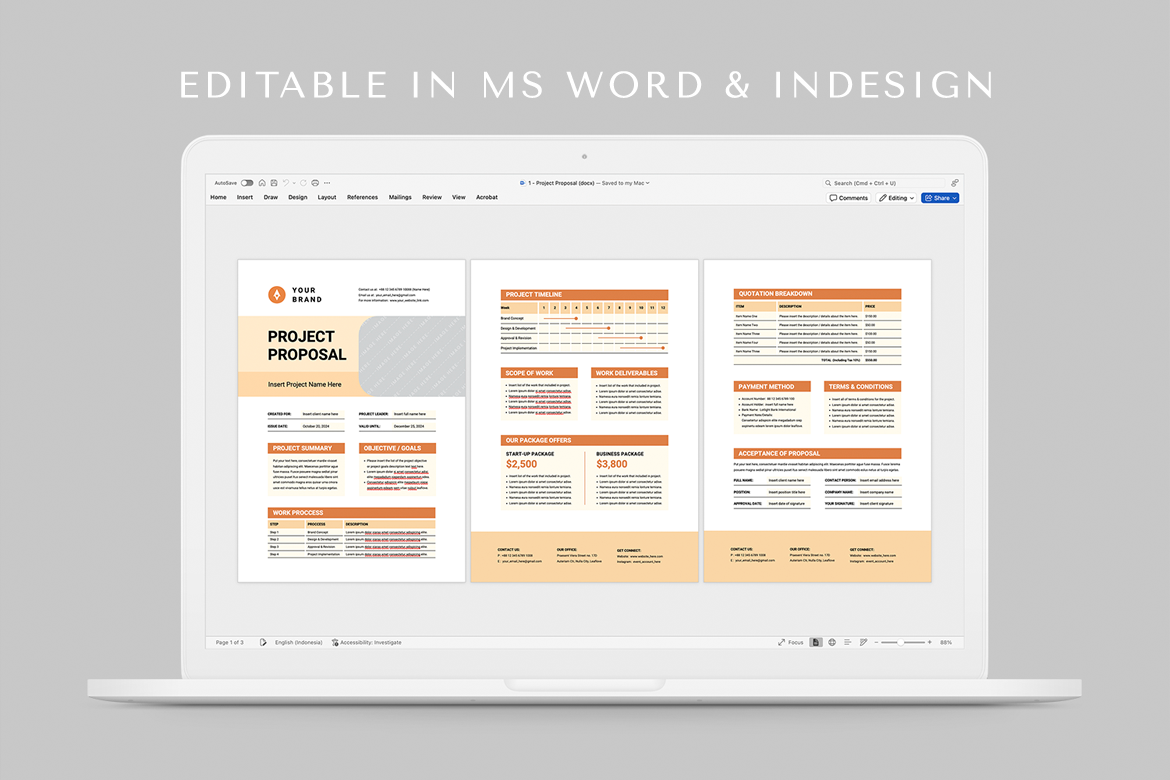Screen dimensions: 1170x780
Task: Switch to Web Layout view icon
Action: coord(832,642)
